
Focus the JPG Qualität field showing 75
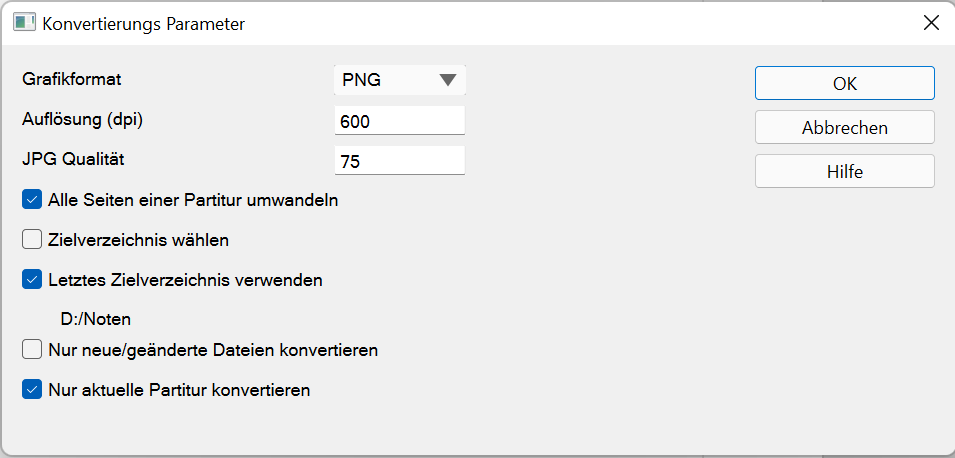click(x=399, y=161)
